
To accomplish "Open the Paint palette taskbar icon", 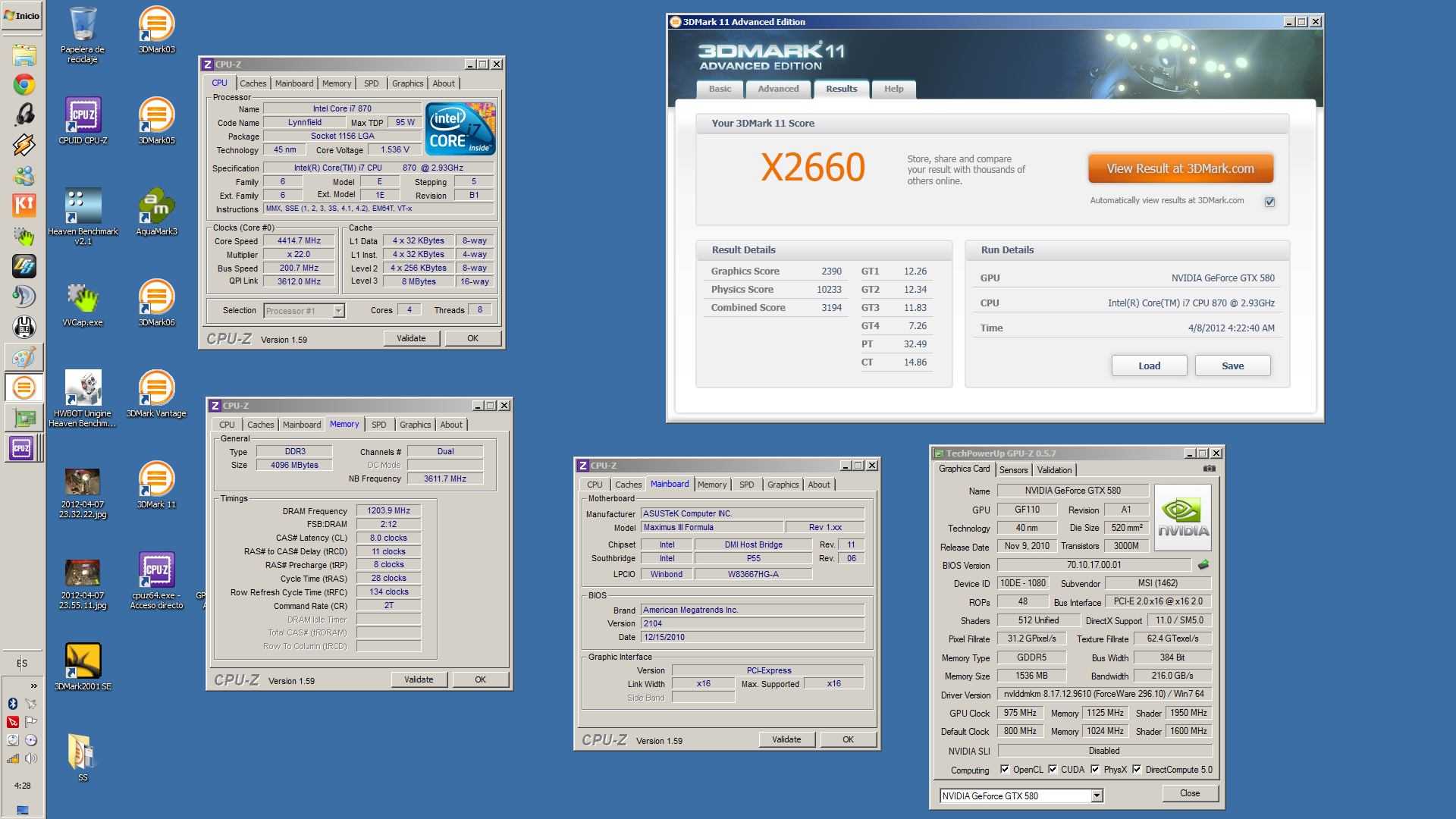I will click(24, 357).
